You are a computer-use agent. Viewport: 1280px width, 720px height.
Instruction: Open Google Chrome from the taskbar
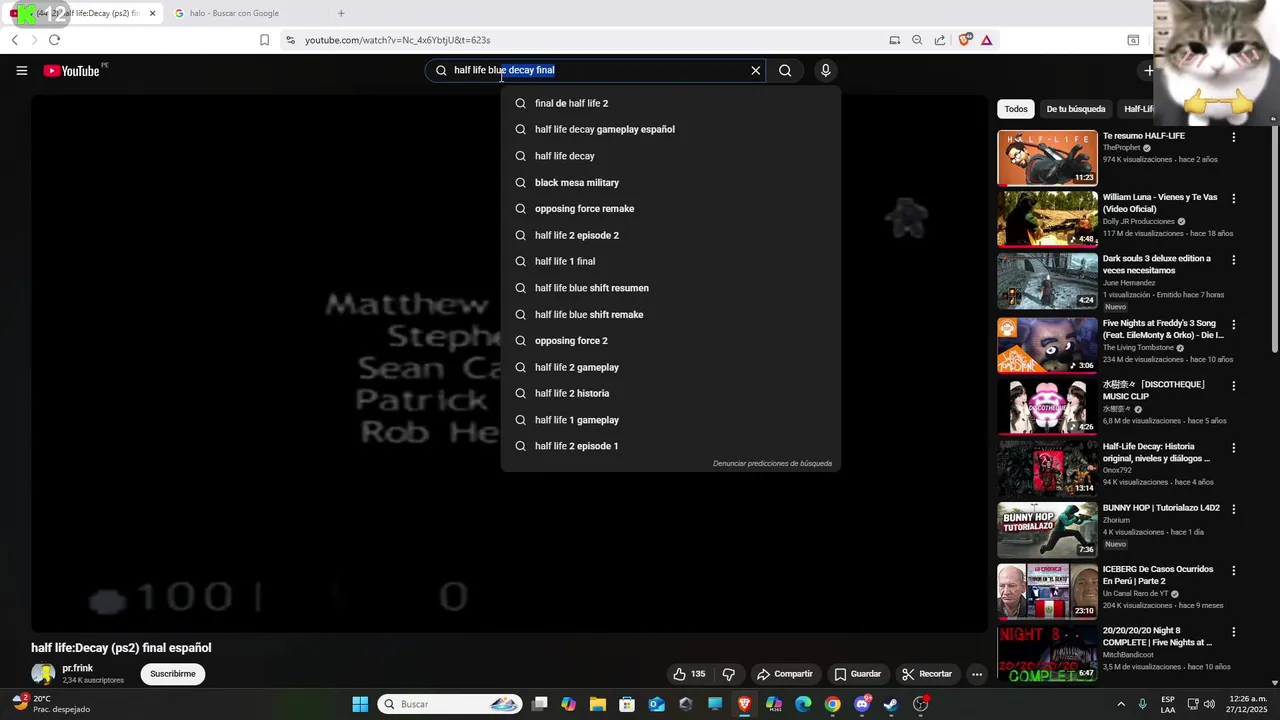[x=832, y=704]
